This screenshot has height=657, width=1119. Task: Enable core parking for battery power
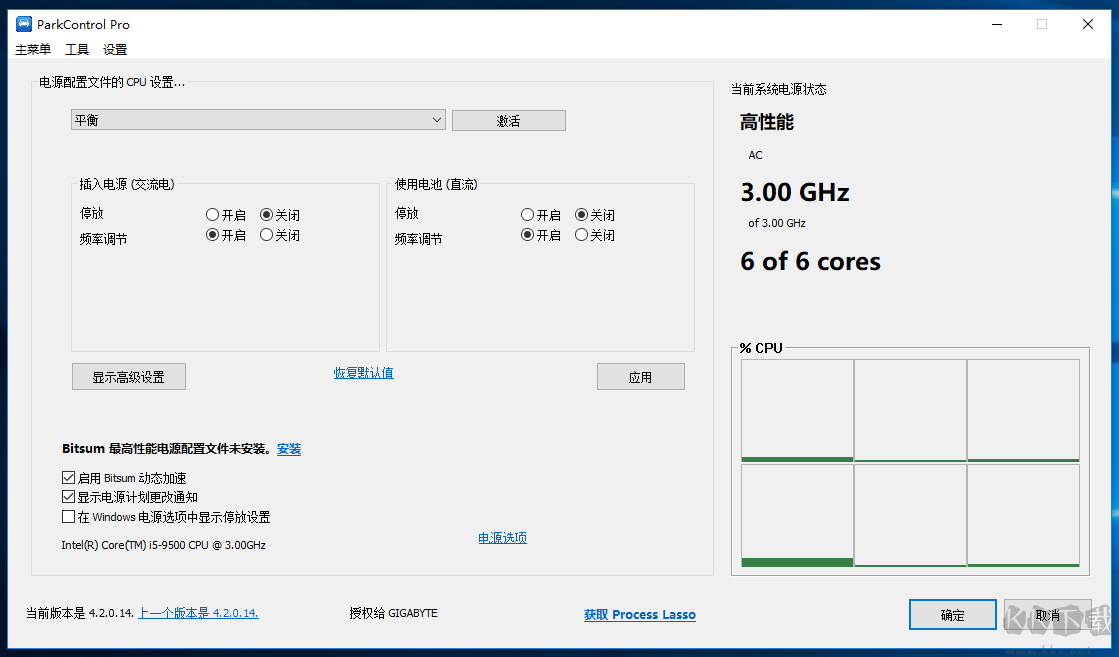pos(527,214)
